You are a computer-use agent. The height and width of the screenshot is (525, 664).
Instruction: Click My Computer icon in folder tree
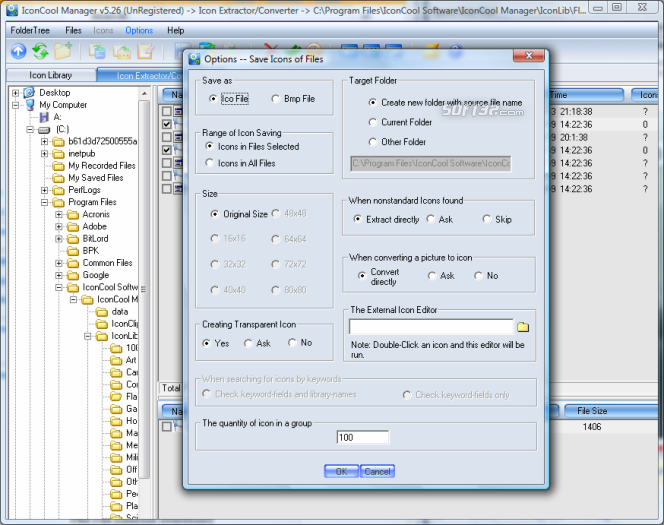30,105
